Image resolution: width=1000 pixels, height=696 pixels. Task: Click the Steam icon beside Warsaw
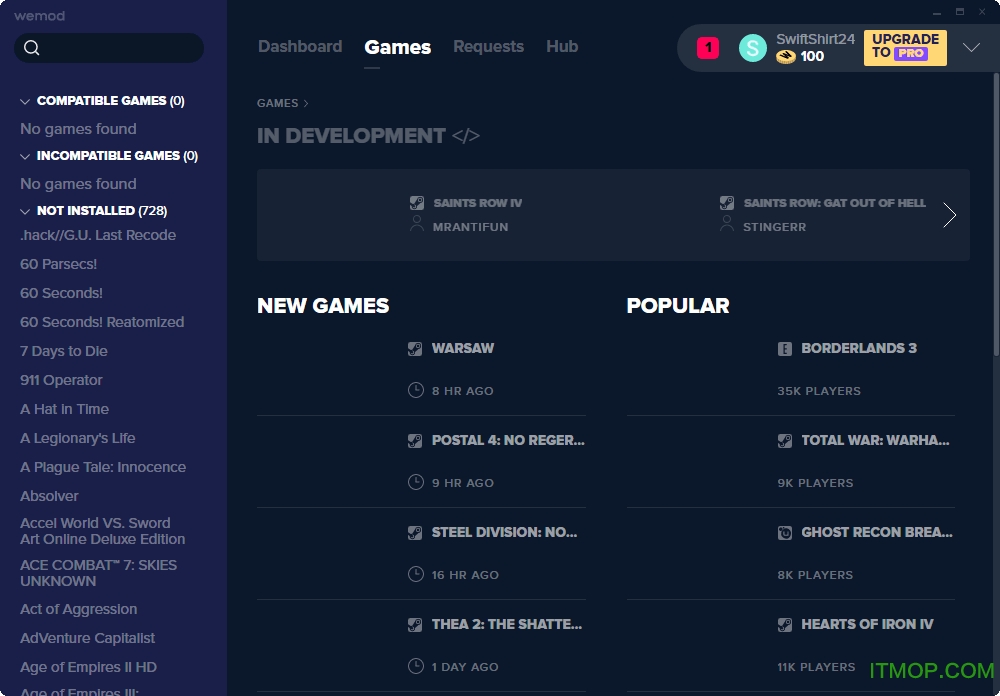tap(415, 349)
